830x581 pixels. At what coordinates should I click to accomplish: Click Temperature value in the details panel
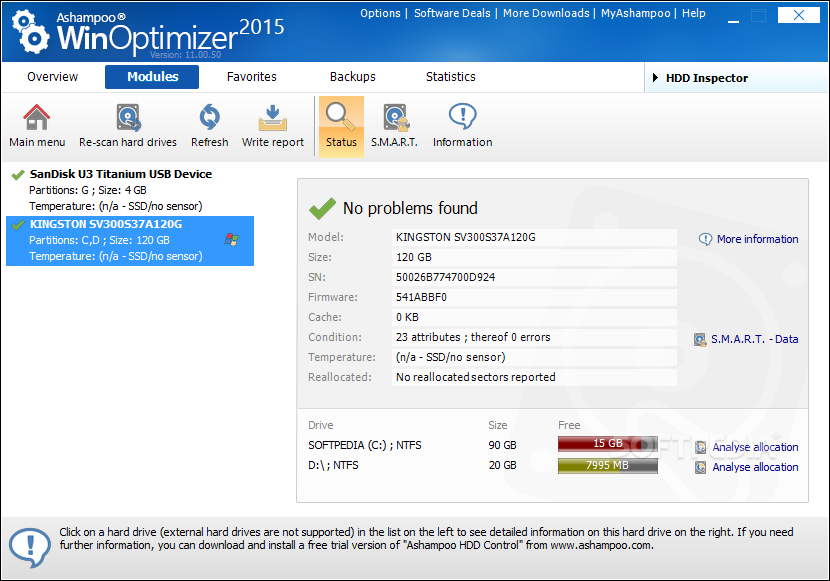534,357
